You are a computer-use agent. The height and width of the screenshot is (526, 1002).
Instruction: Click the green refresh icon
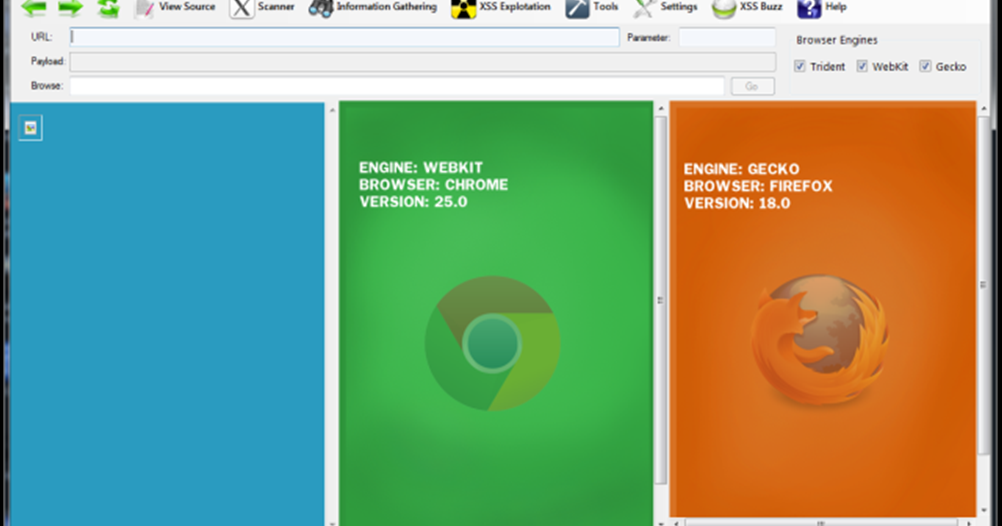click(x=108, y=8)
